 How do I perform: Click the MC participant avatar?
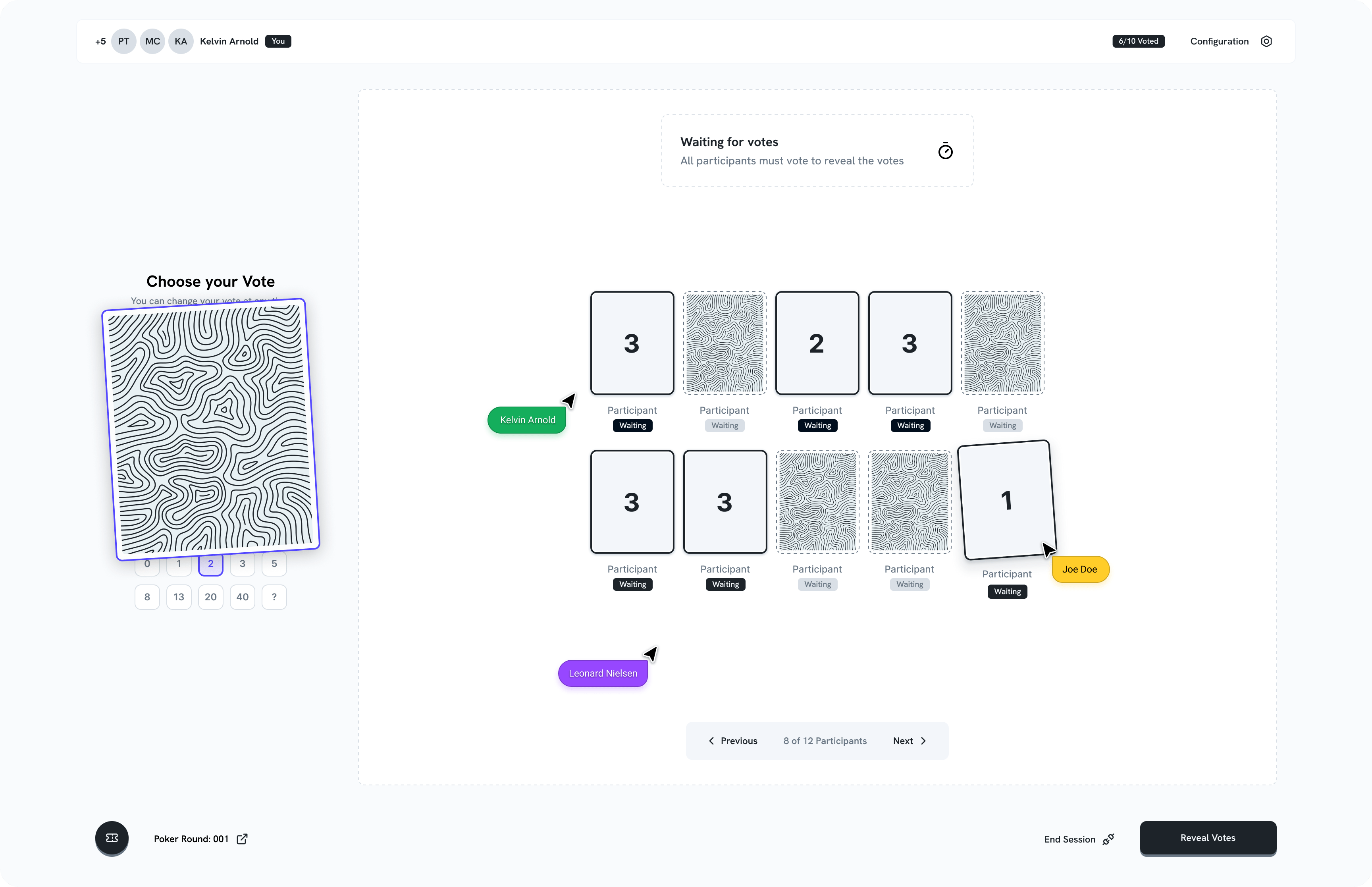tap(152, 41)
